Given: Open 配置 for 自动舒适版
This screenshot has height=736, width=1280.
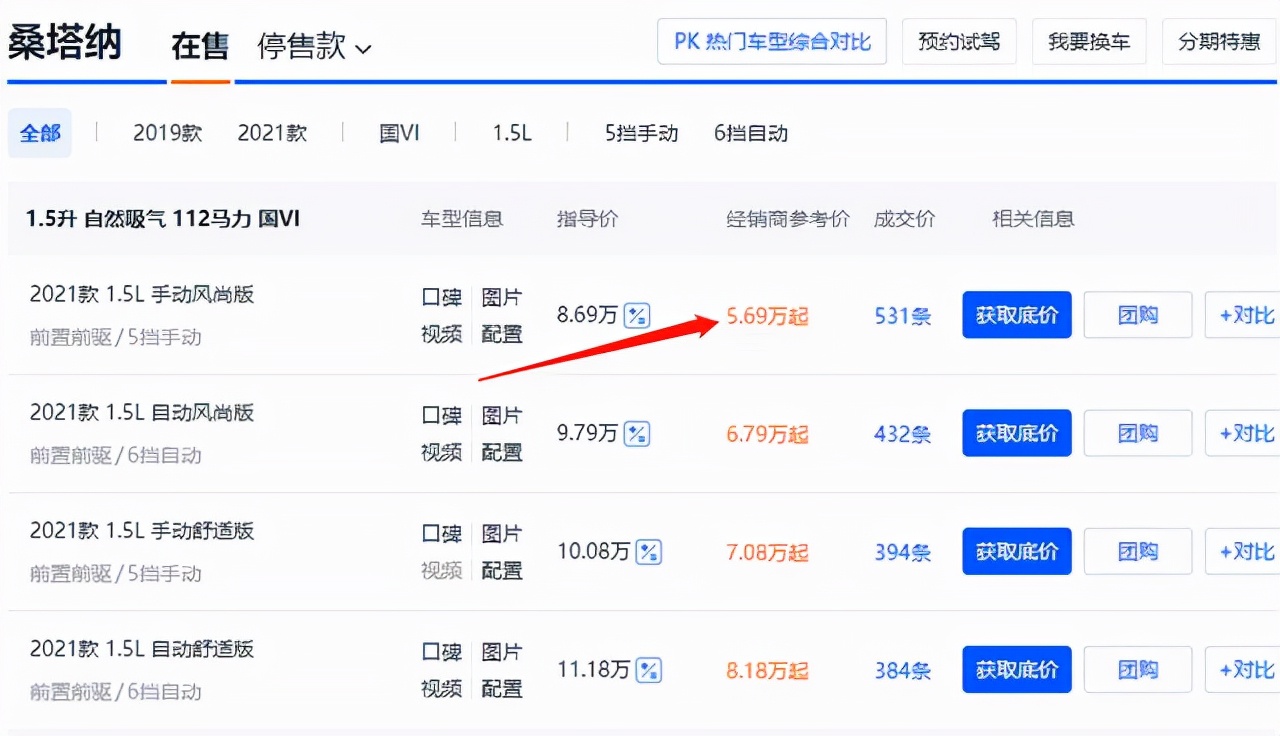Looking at the screenshot, I should click(x=502, y=688).
